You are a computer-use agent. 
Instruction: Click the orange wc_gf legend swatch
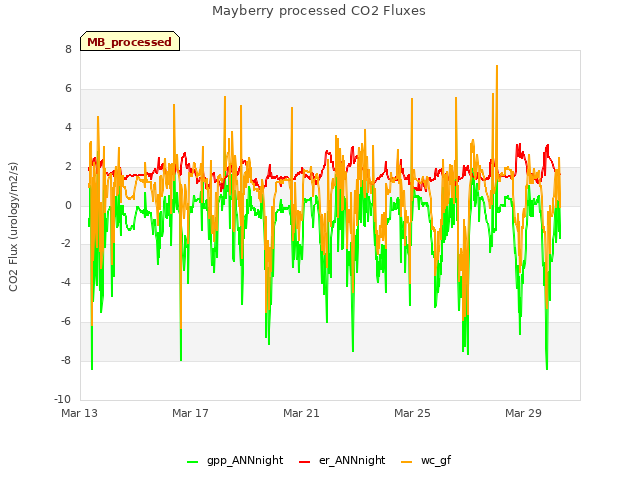[407, 462]
